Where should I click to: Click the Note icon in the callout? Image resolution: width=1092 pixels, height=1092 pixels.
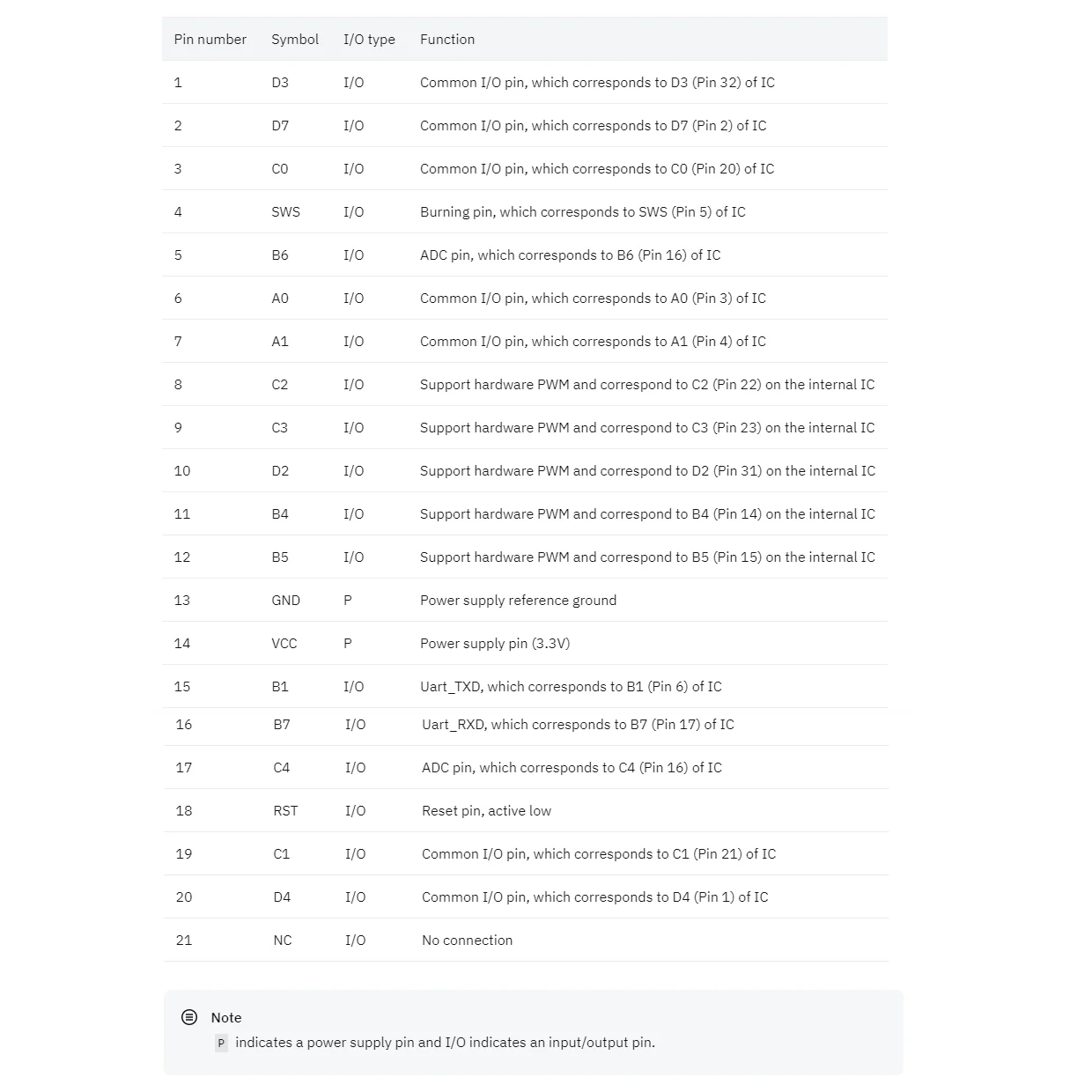[x=189, y=1017]
